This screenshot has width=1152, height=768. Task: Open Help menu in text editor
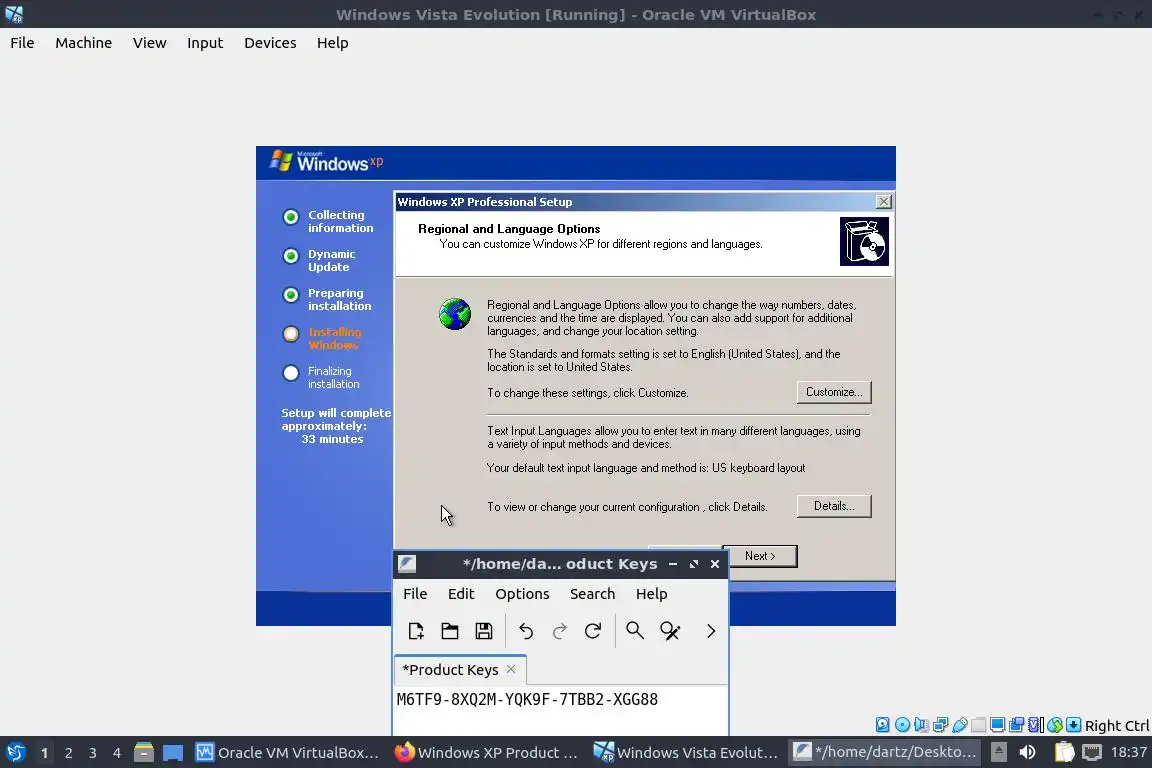[x=652, y=594]
